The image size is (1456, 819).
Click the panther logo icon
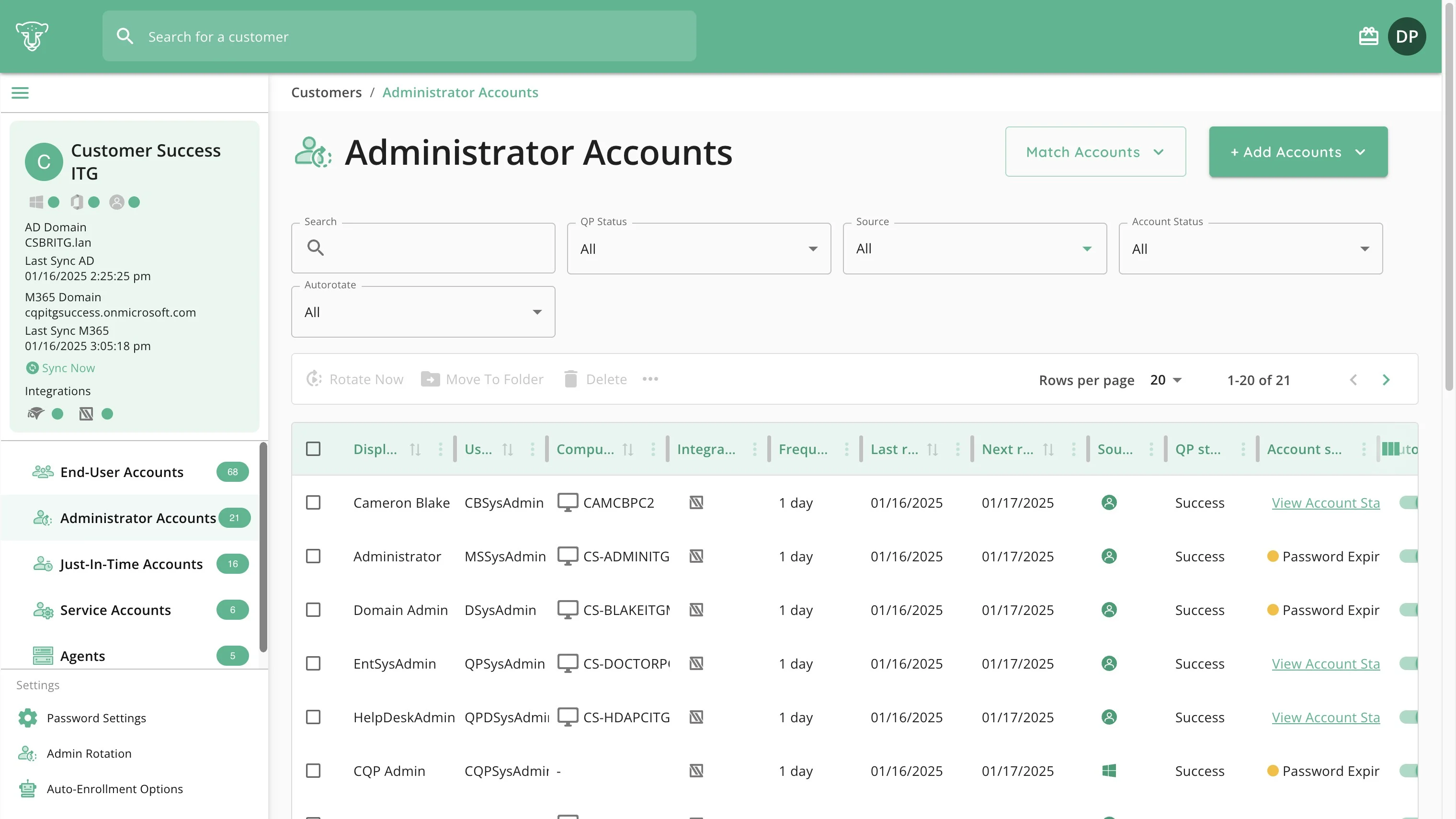[x=32, y=36]
